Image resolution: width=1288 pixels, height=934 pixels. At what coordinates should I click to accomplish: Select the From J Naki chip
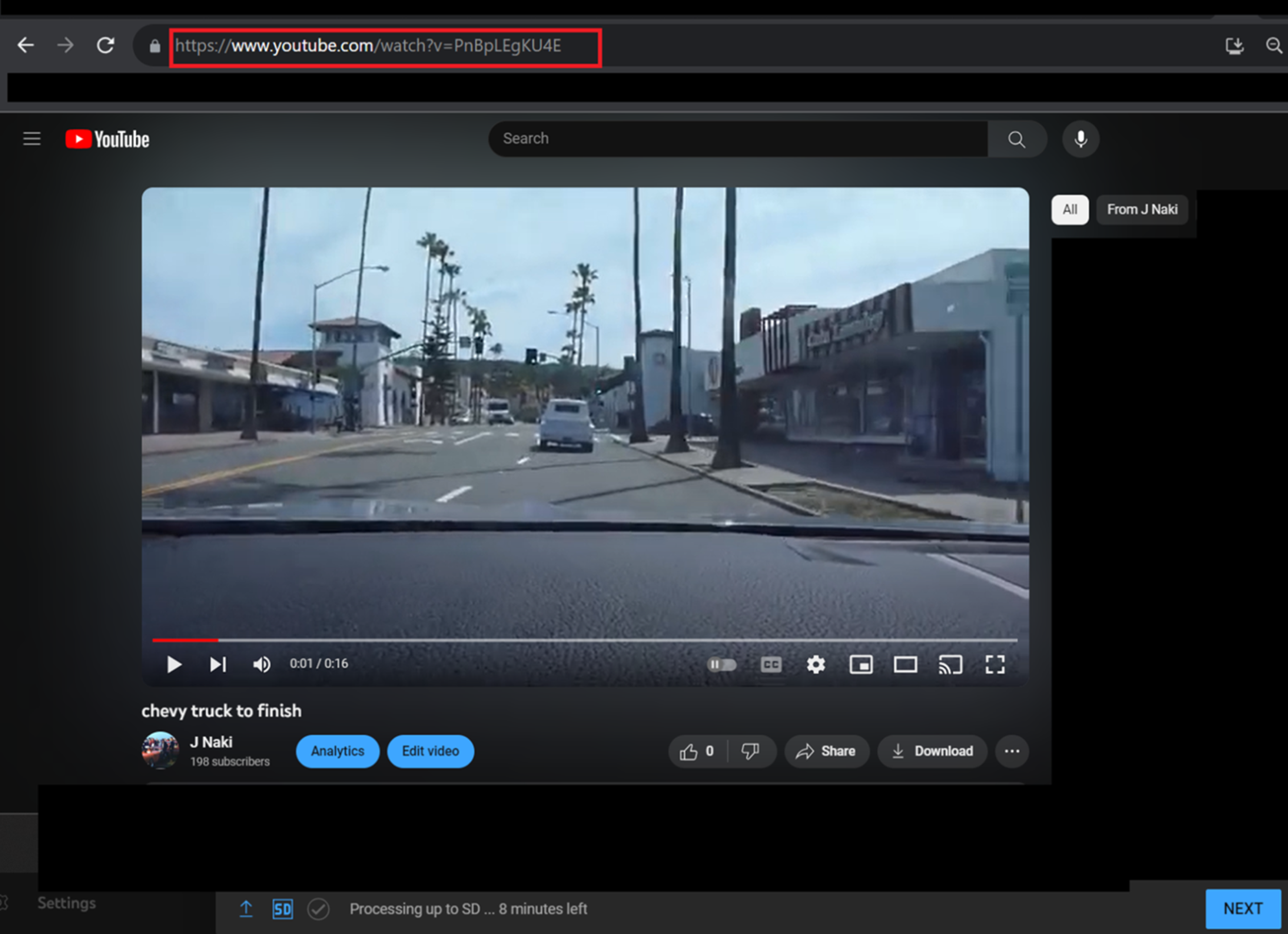(x=1142, y=210)
